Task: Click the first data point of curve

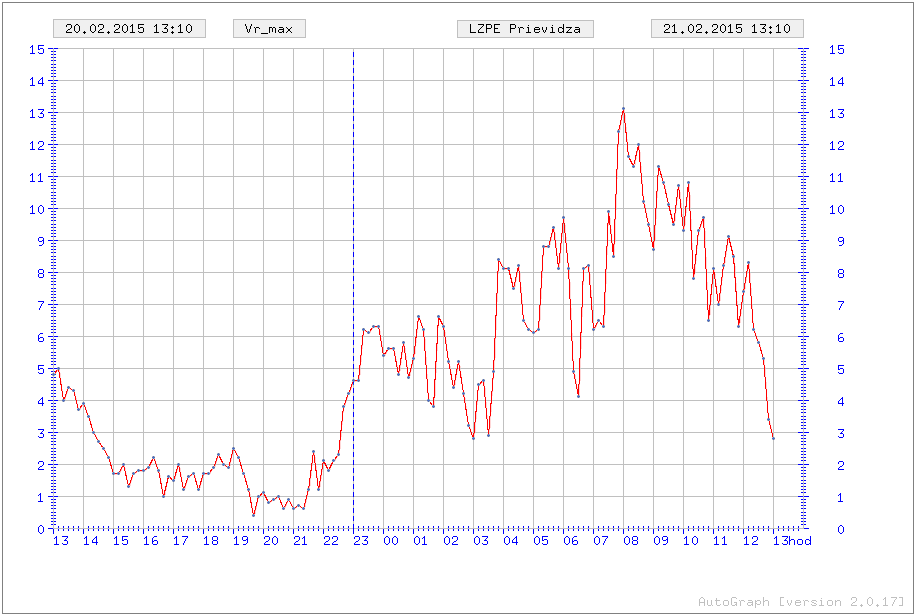Action: (58, 369)
